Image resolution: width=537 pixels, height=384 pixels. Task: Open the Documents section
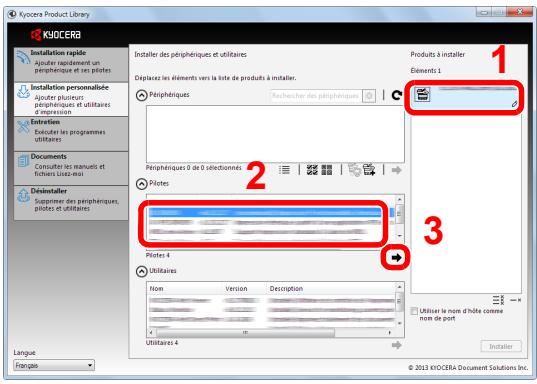(71, 168)
